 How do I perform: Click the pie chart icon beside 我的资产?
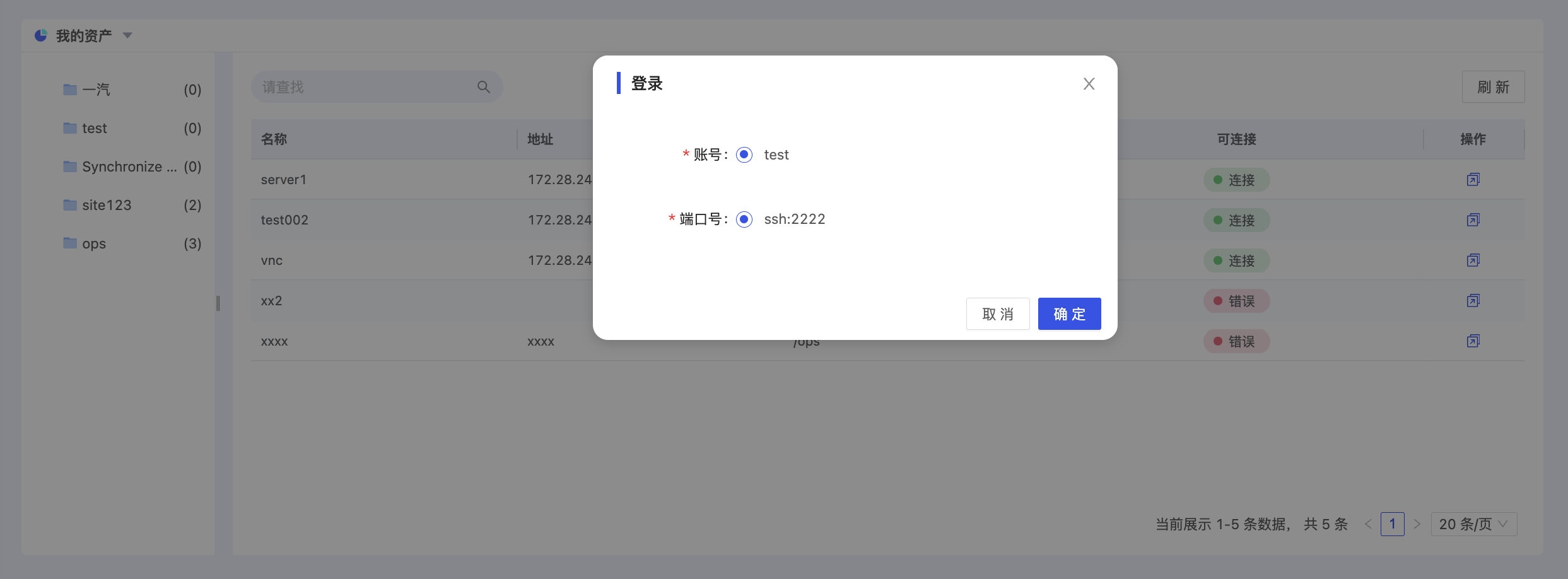[41, 35]
